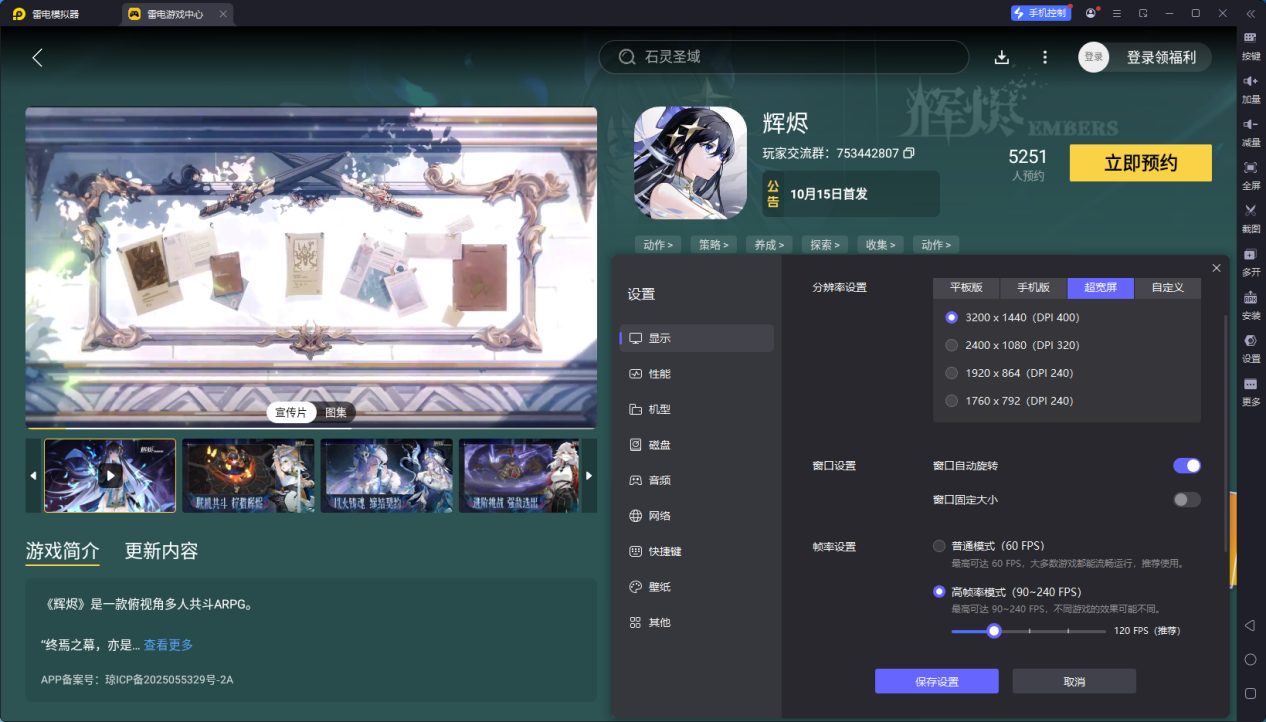Viewport: 1266px width, 722px height.
Task: Switch to 自定义 resolution tab
Action: click(1168, 288)
